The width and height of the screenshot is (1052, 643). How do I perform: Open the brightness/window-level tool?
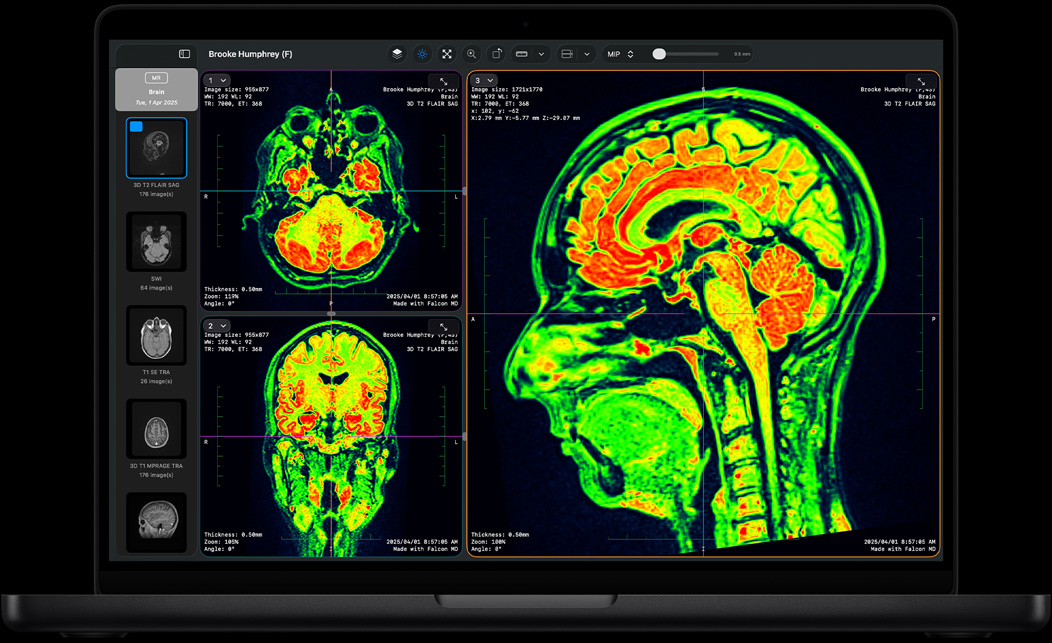[422, 54]
